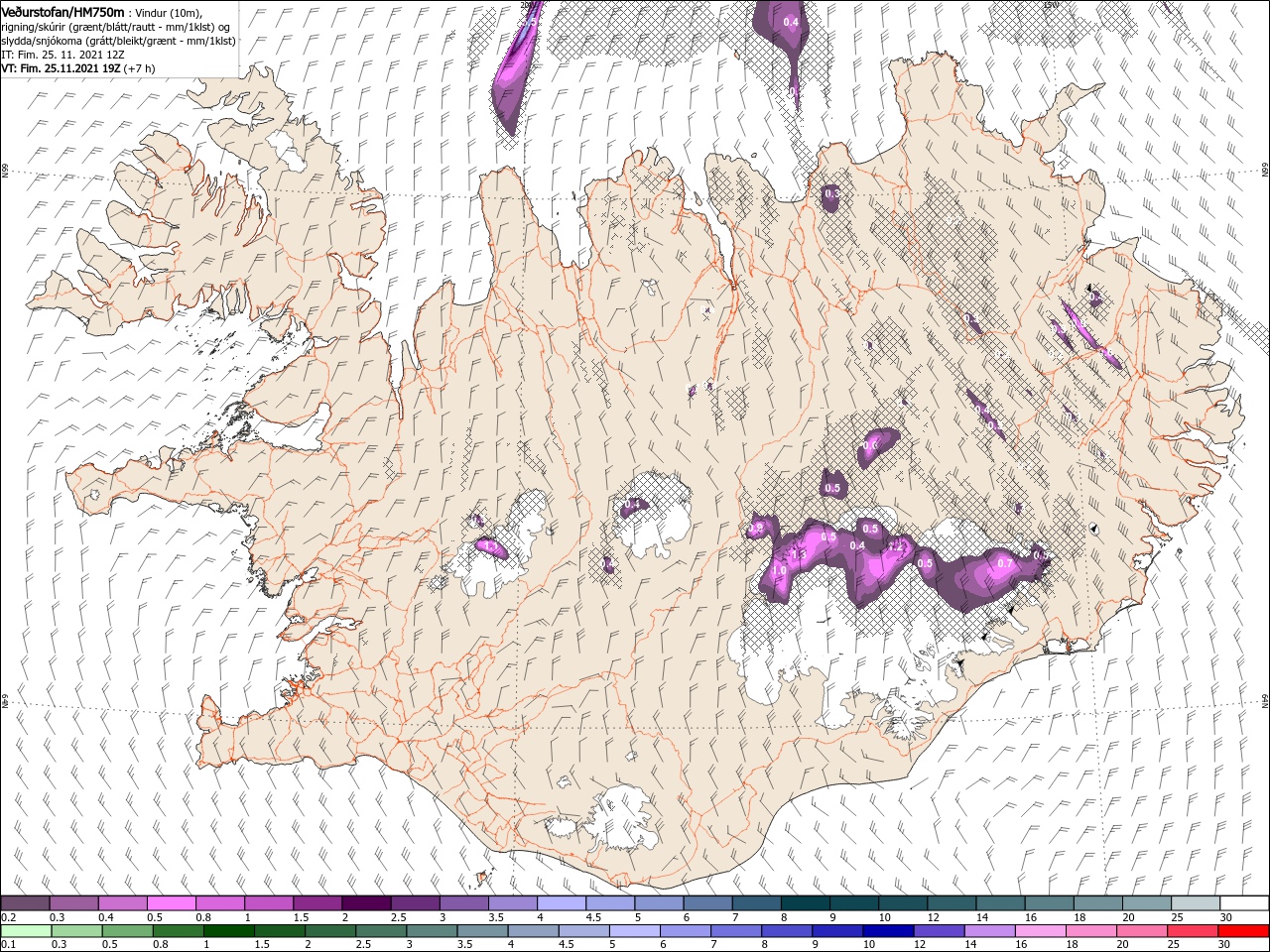Image resolution: width=1270 pixels, height=952 pixels.
Task: Select the 'VT: Fim. 25.11.2021 19Z' valid time
Action: pyautogui.click(x=61, y=68)
